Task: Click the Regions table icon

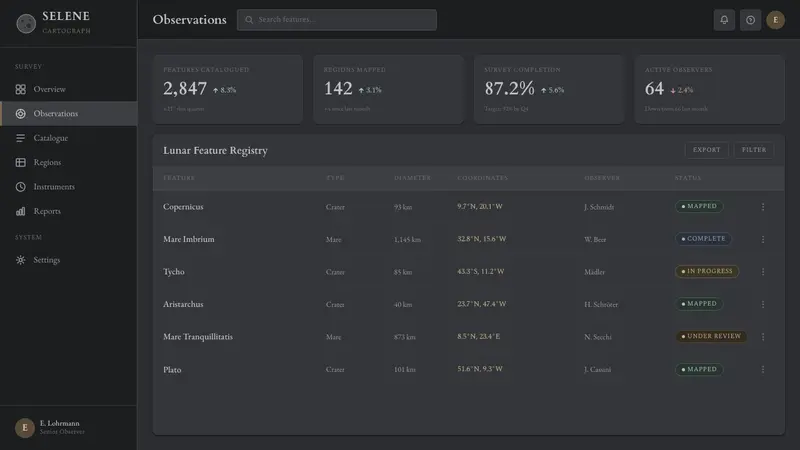Action: (x=20, y=162)
